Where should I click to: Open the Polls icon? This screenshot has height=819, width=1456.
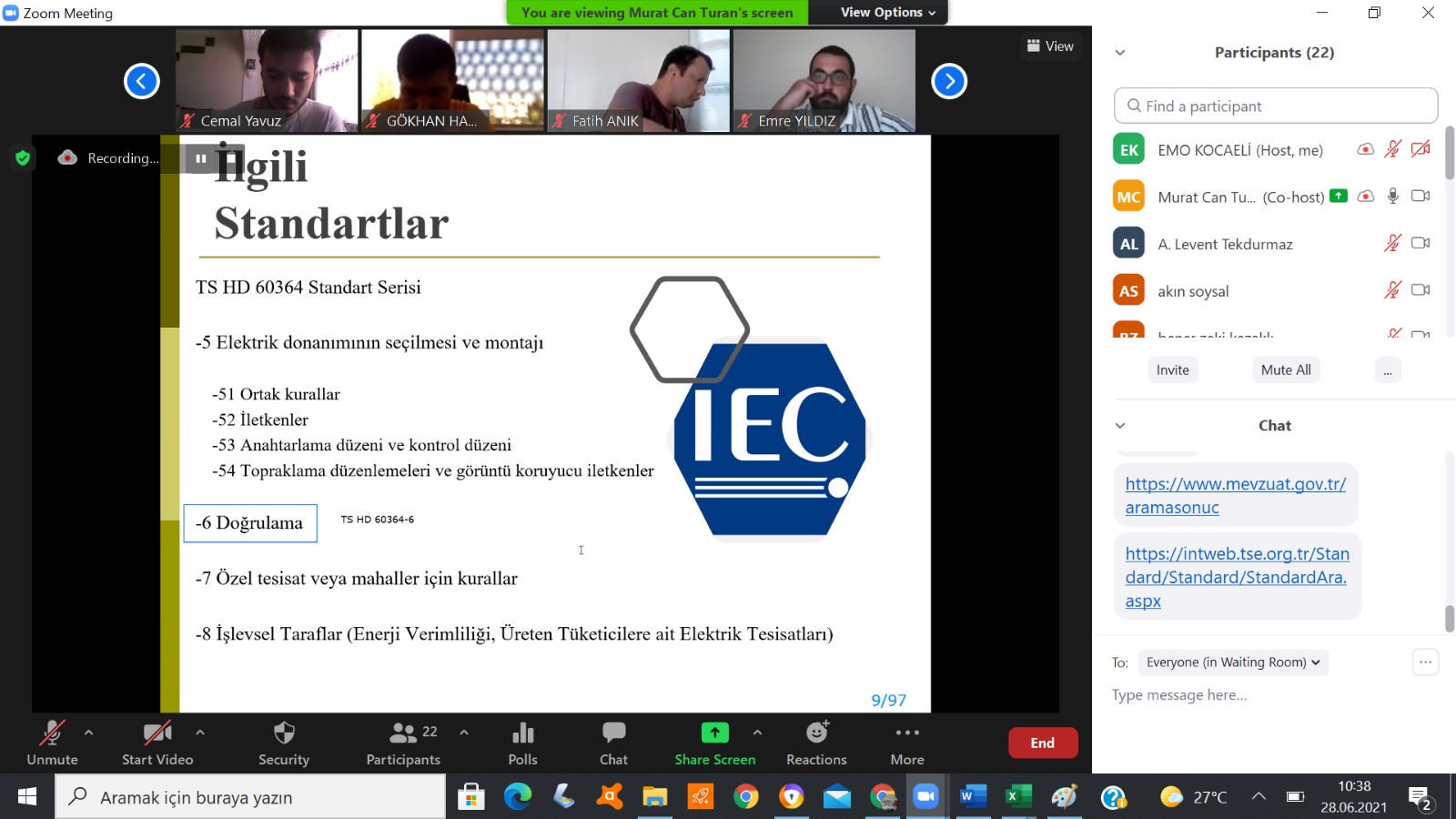point(522,743)
